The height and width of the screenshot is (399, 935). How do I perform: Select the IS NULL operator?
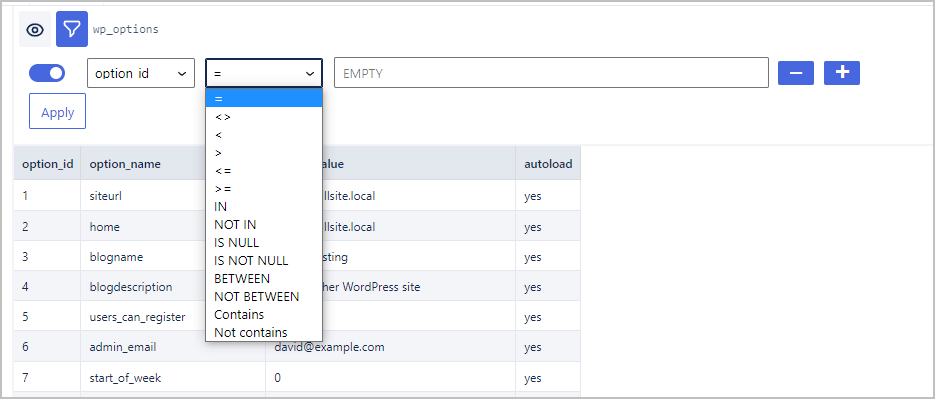coord(264,242)
